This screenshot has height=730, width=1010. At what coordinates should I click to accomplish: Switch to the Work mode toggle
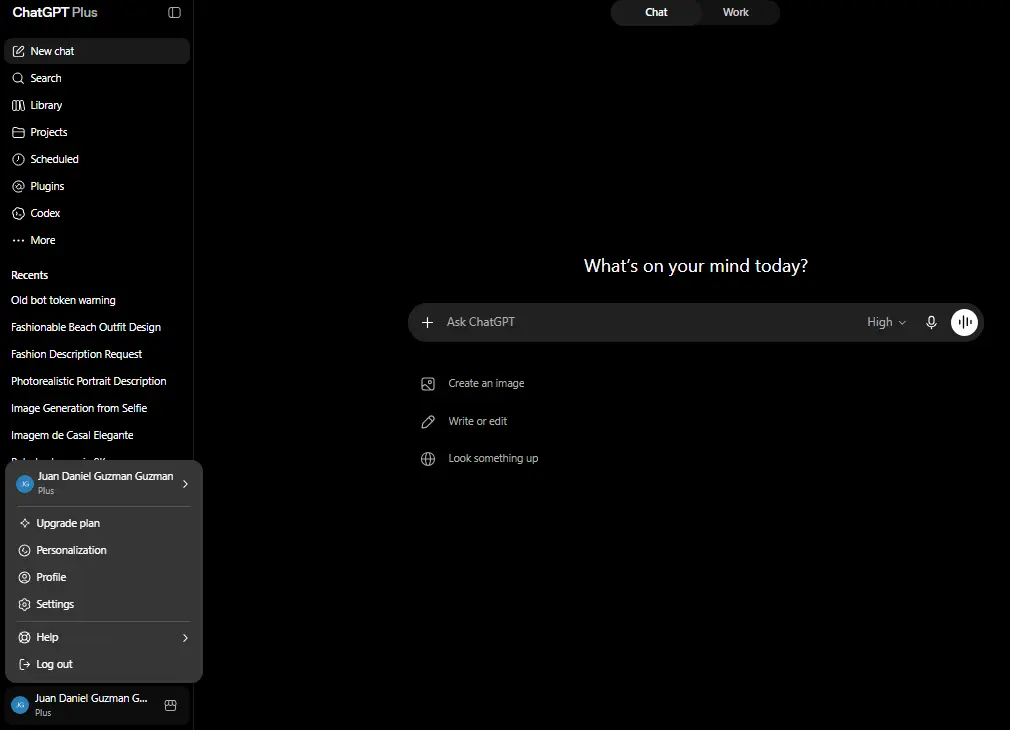pyautogui.click(x=736, y=12)
